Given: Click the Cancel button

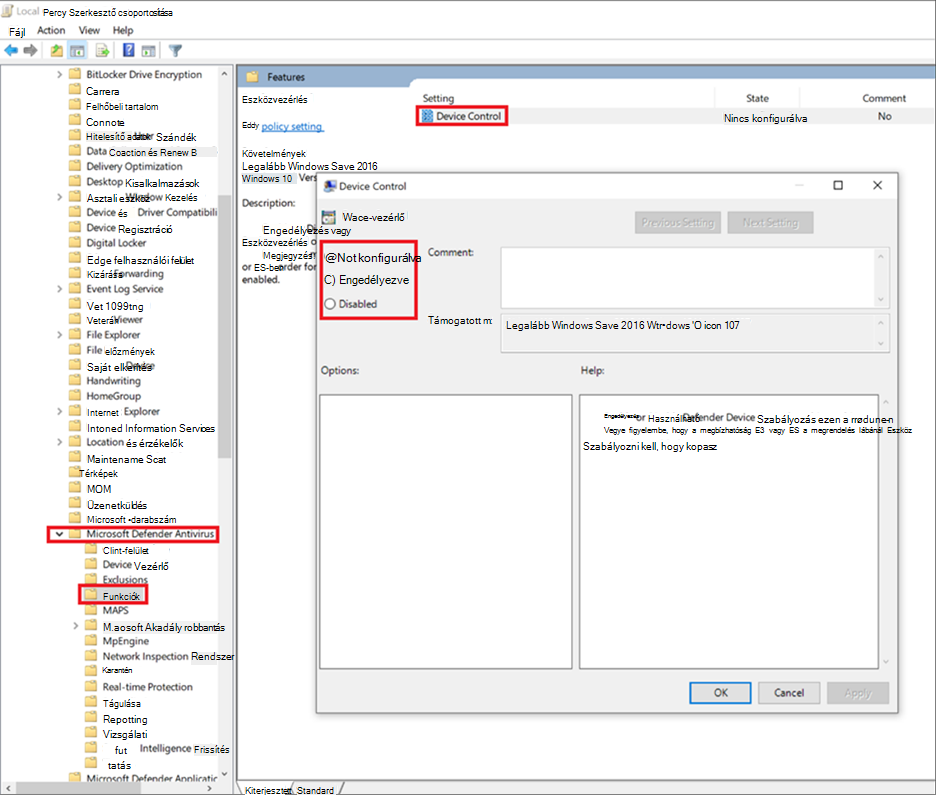Looking at the screenshot, I should [789, 693].
